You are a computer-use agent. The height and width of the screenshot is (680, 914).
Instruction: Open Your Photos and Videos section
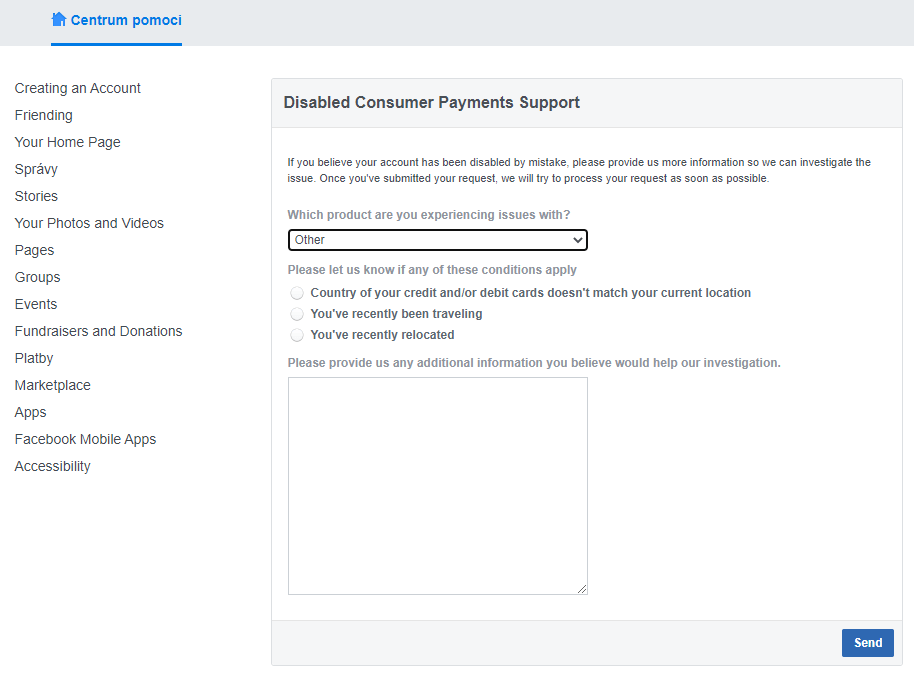89,223
